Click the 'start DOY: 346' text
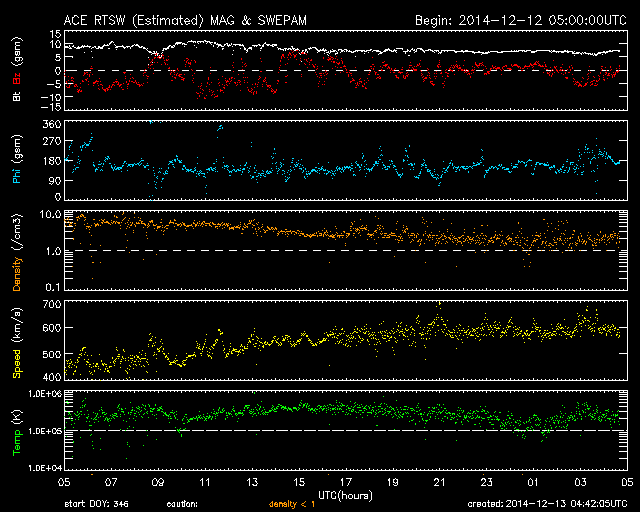The width and height of the screenshot is (640, 512). [x=96, y=504]
